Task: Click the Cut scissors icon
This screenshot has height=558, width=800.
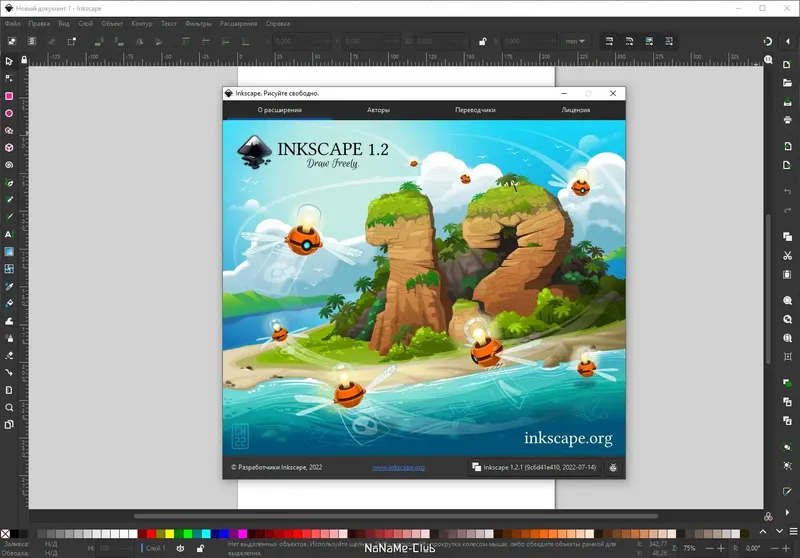Action: point(787,256)
